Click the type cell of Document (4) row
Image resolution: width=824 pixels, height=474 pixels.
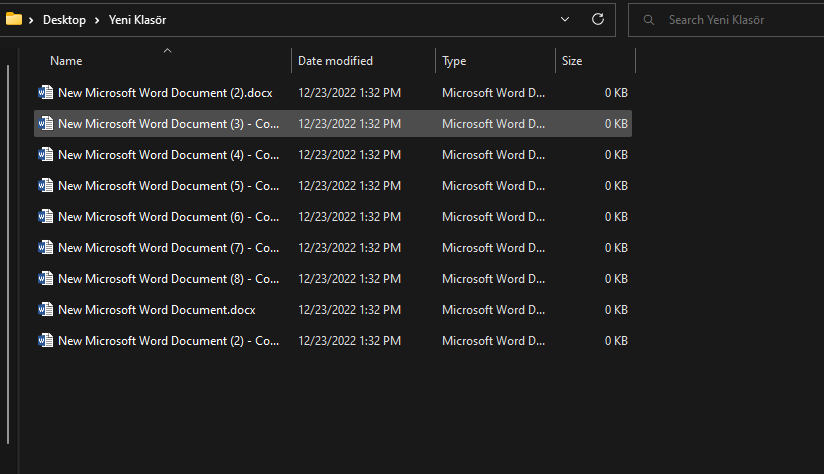[493, 154]
